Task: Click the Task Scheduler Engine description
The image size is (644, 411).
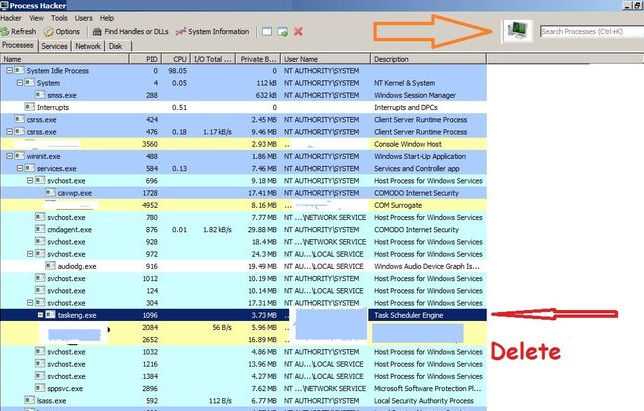Action: coord(409,315)
